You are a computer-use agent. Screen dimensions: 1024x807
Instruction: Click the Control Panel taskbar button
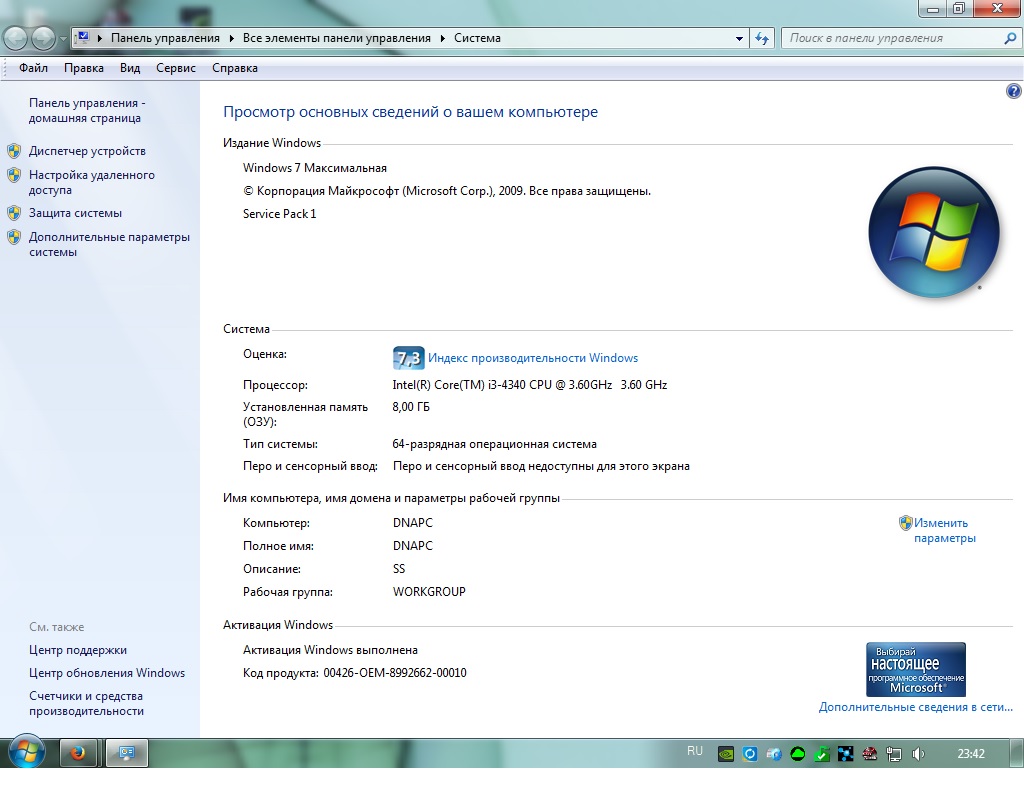point(127,753)
